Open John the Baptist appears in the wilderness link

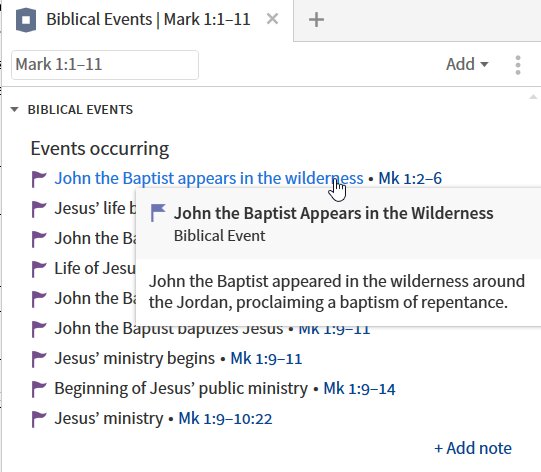[x=209, y=178]
